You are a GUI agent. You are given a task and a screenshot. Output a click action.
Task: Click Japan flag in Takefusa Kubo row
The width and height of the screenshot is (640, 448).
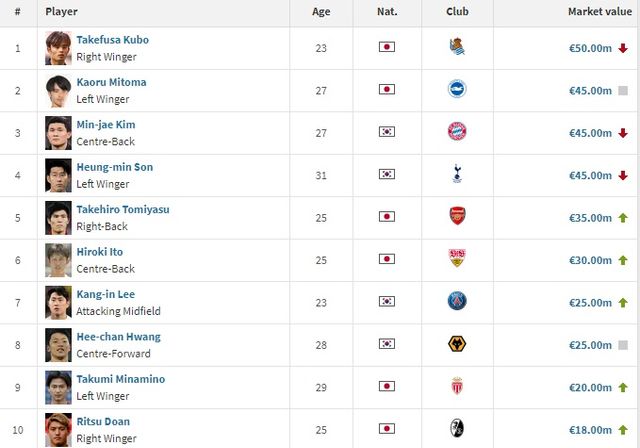(x=387, y=47)
